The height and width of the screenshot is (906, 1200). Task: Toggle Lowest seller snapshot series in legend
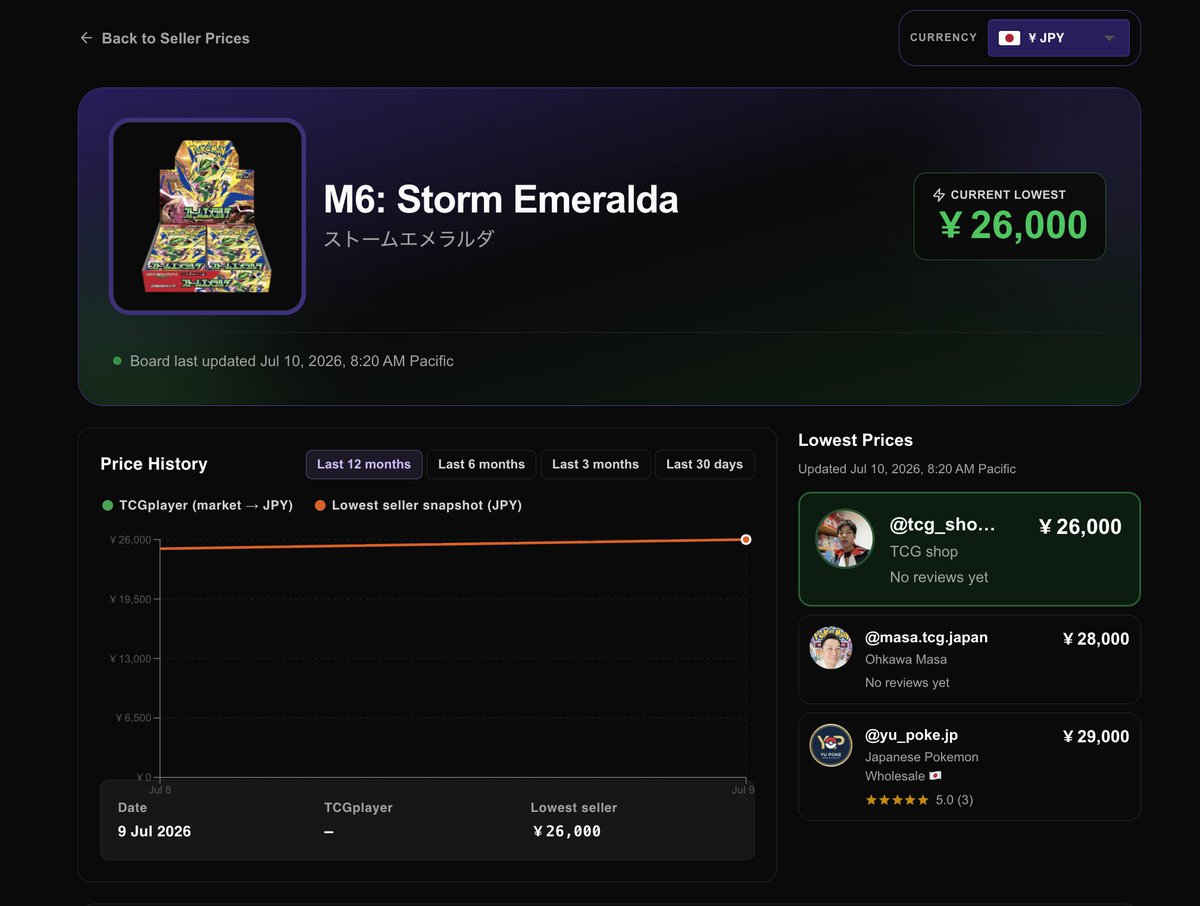[x=418, y=505]
